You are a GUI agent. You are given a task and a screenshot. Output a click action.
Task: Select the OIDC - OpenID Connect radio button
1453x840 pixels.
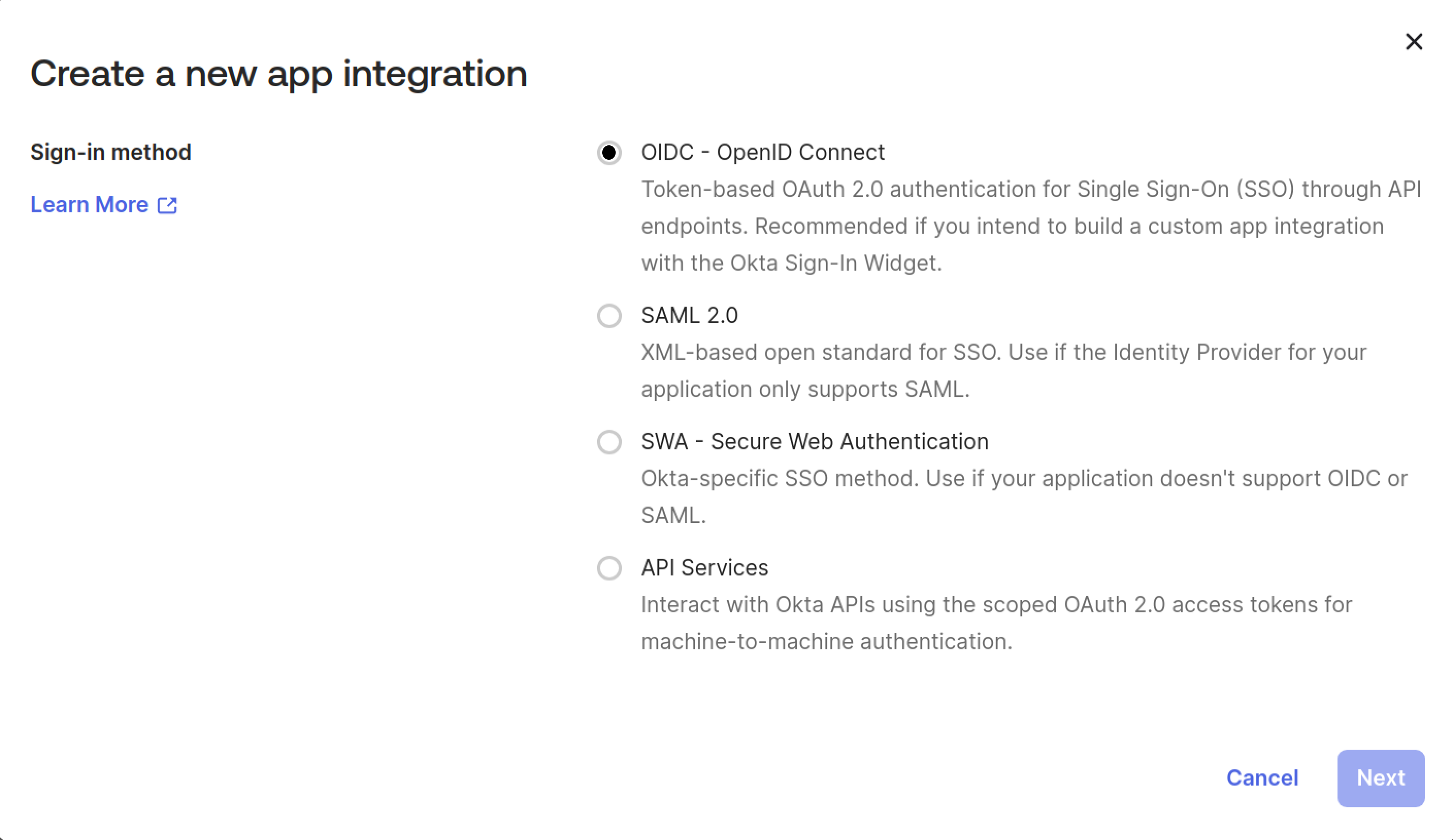(609, 153)
